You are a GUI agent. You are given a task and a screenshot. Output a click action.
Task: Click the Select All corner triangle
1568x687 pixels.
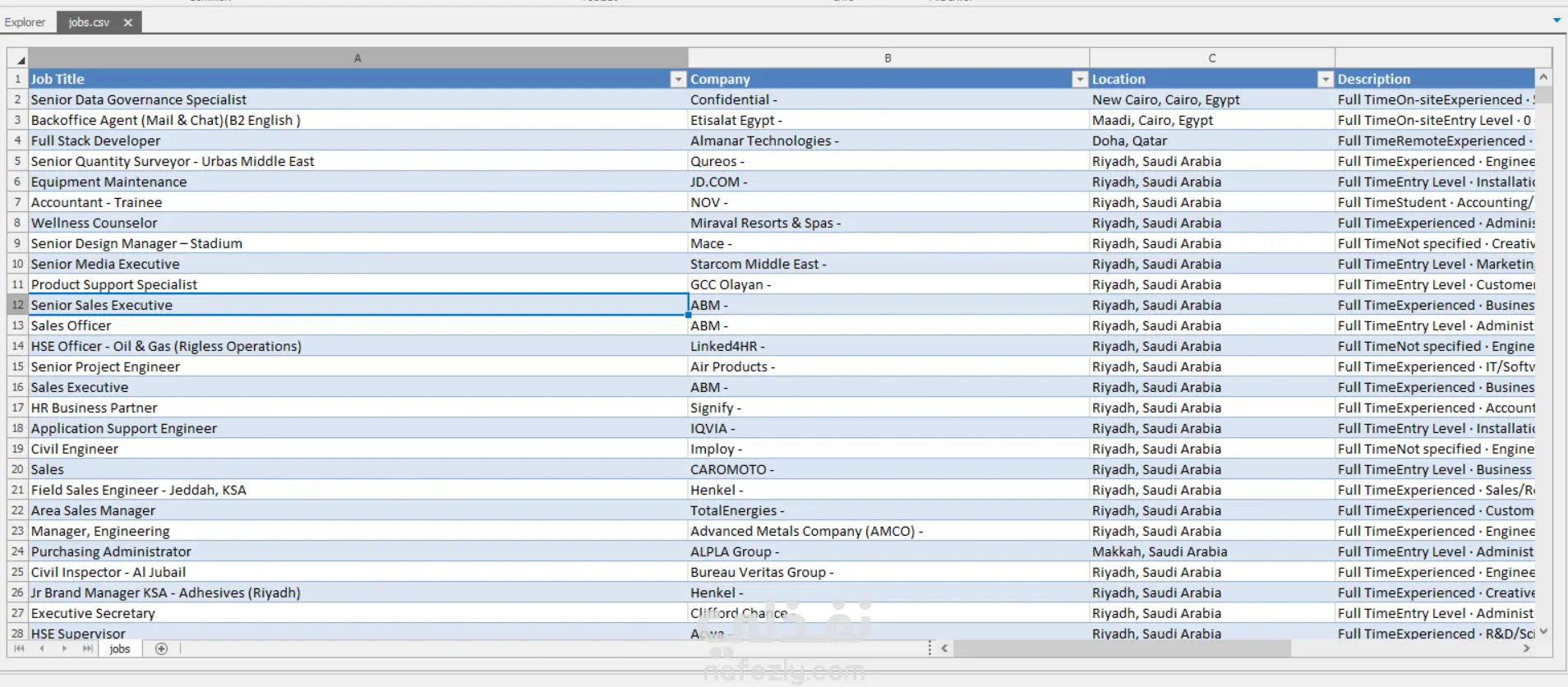point(17,58)
